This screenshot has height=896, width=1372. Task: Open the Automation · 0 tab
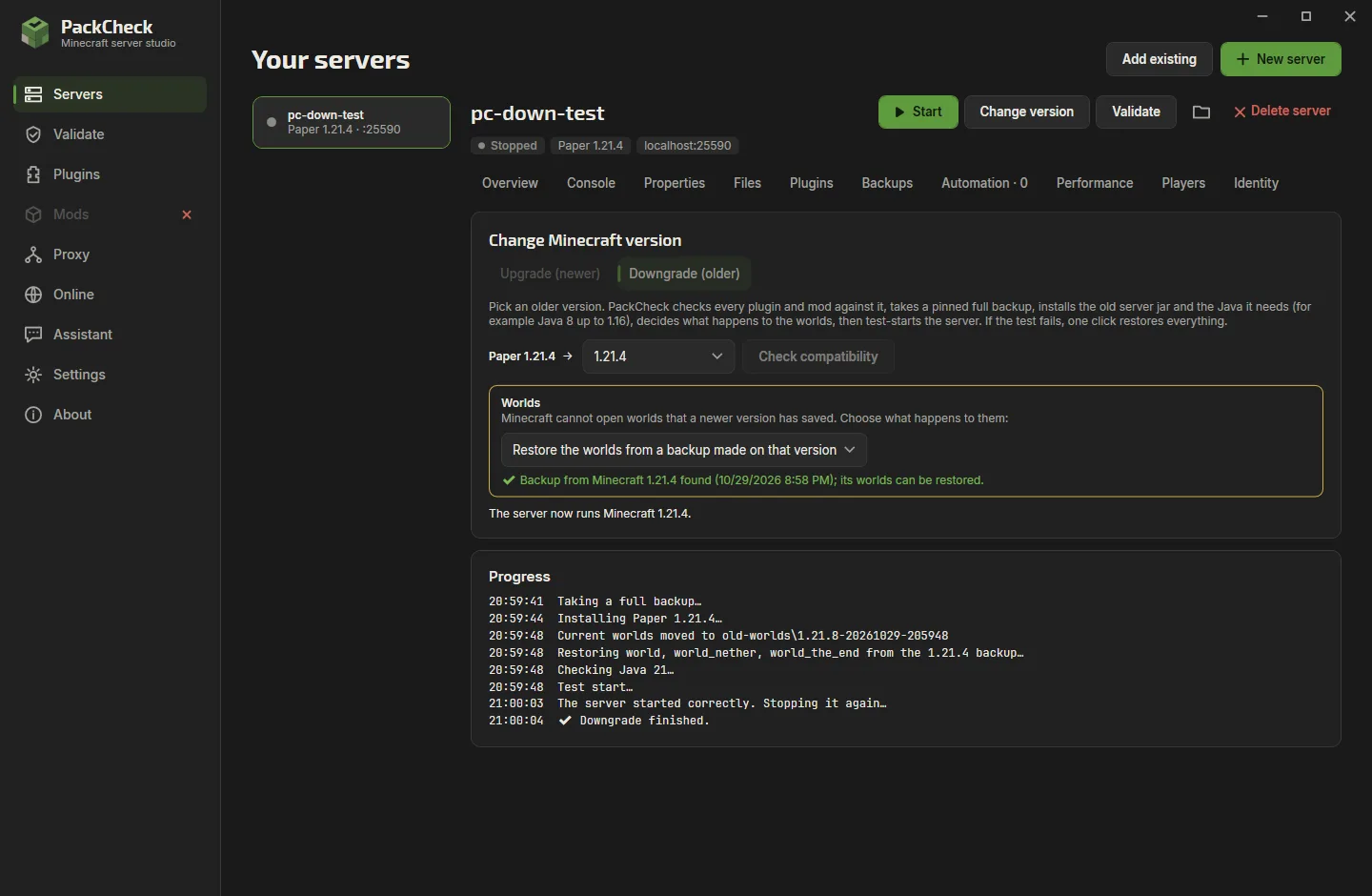tap(984, 183)
